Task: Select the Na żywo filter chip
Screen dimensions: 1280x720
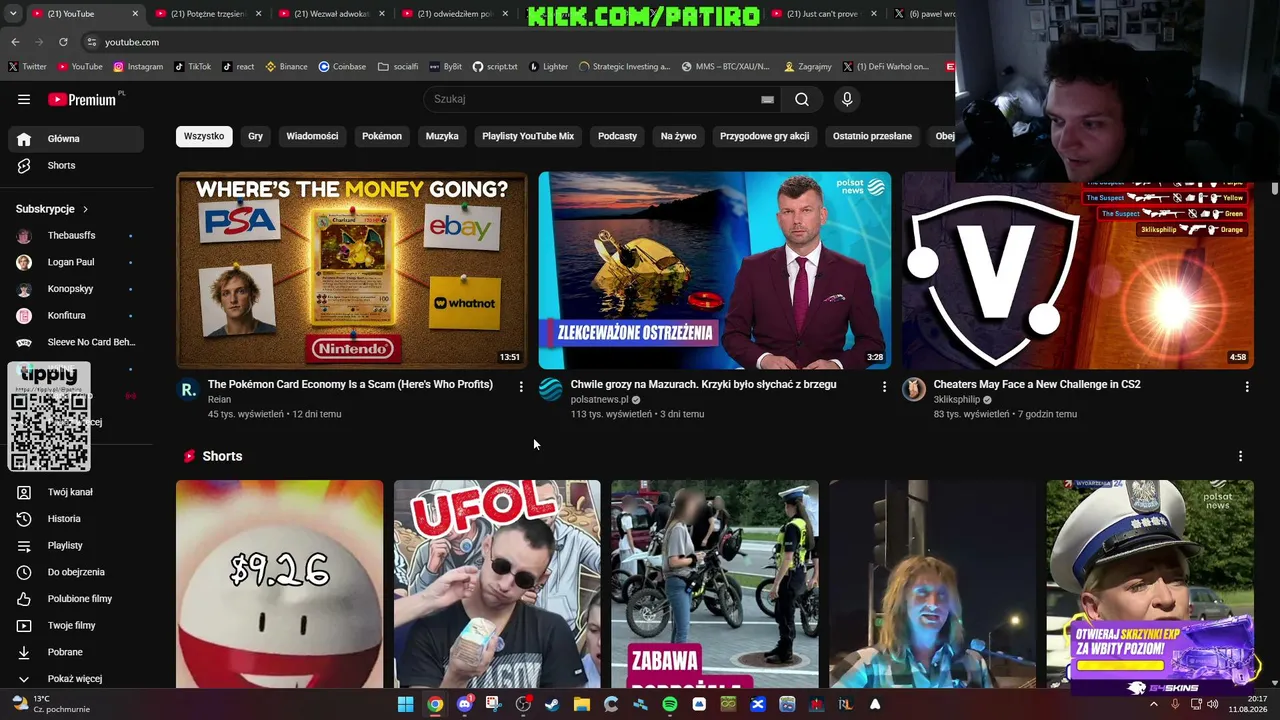Action: pos(678,136)
